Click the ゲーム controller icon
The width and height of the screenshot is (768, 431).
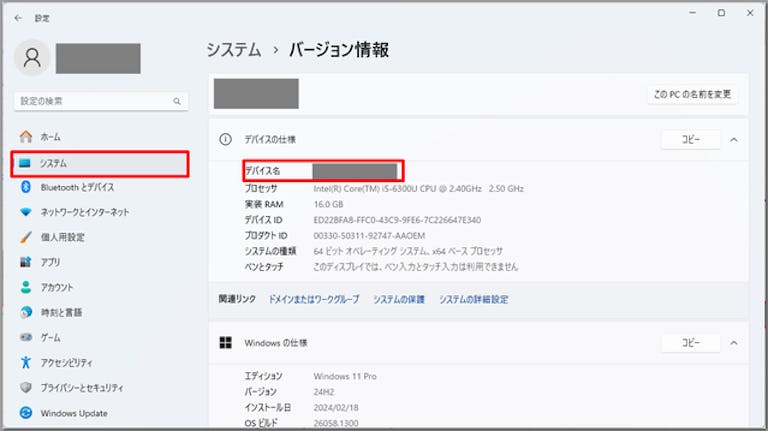(x=26, y=337)
